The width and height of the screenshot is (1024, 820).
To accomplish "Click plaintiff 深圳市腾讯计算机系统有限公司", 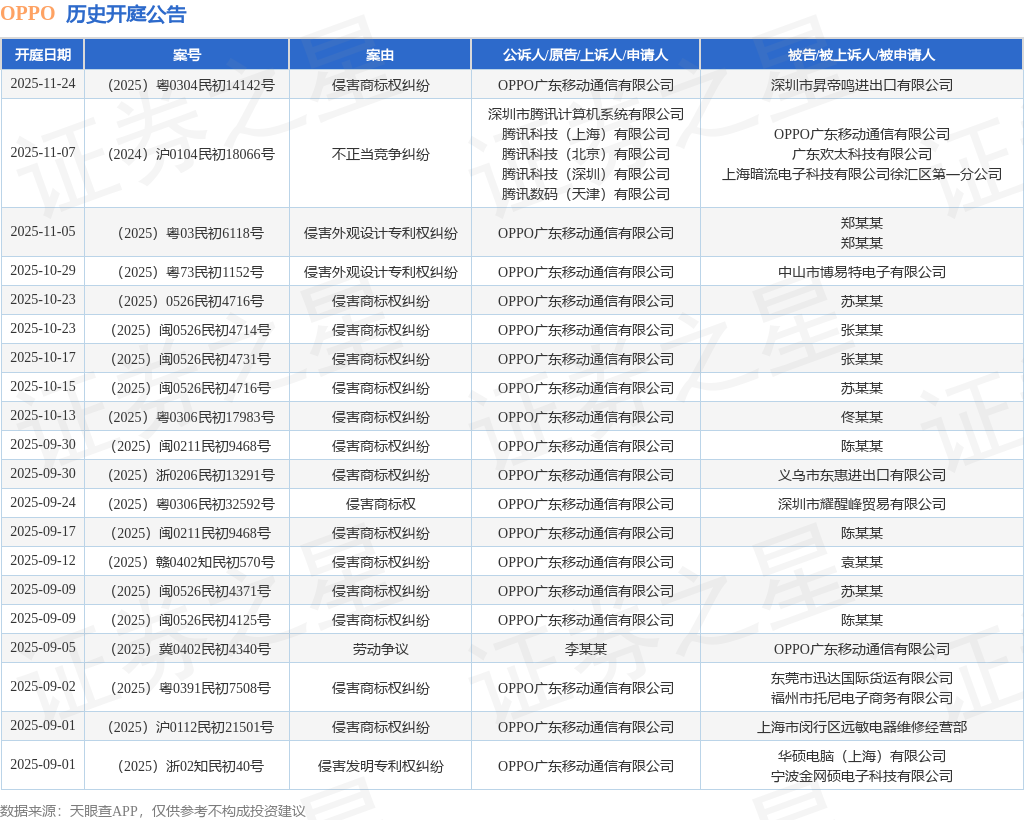I will click(585, 114).
